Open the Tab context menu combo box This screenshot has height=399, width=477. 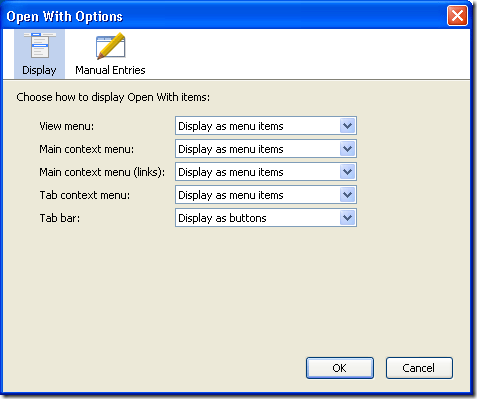(266, 195)
